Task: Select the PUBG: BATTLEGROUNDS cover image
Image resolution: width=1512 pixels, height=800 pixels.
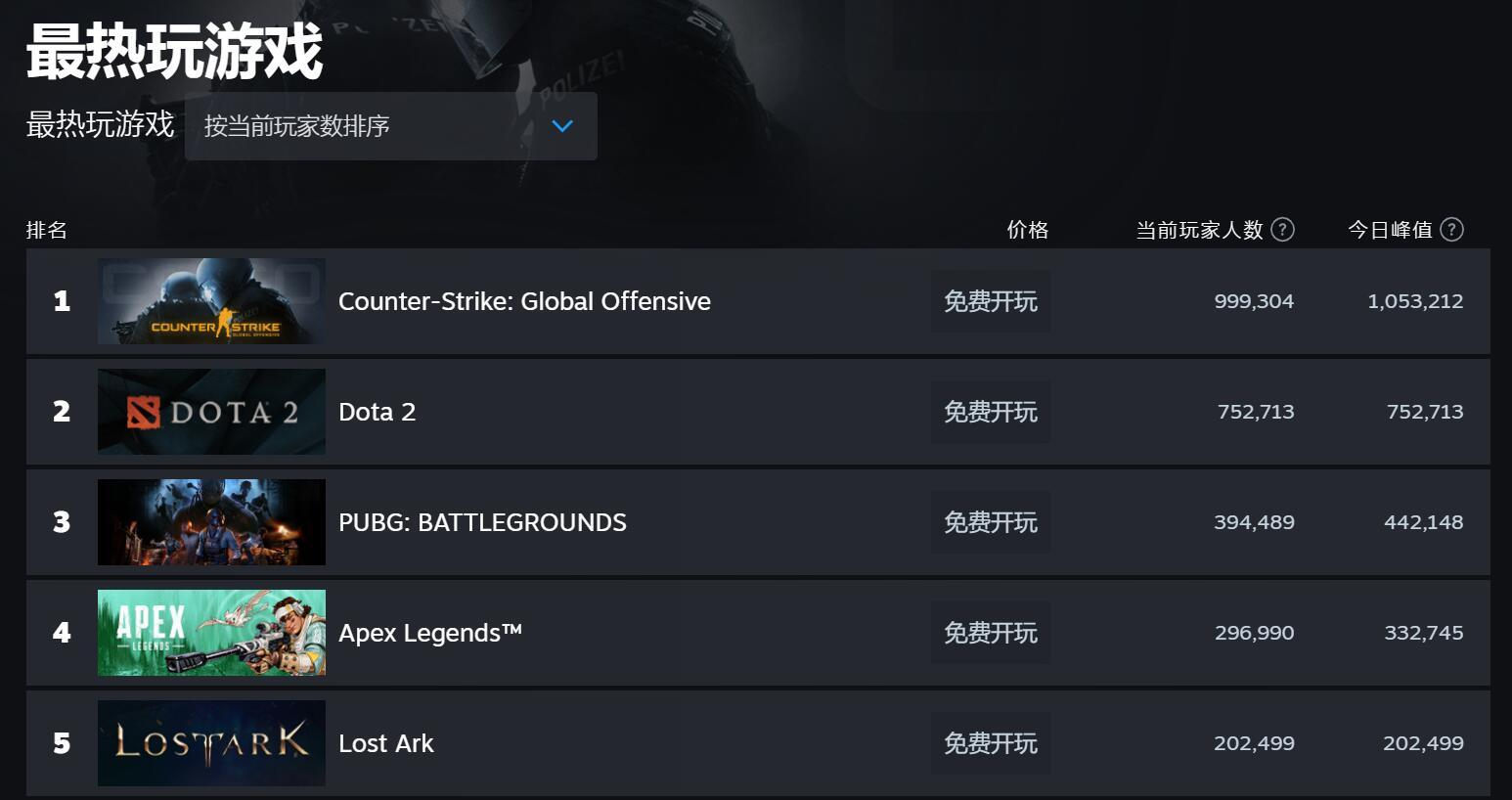Action: [211, 522]
